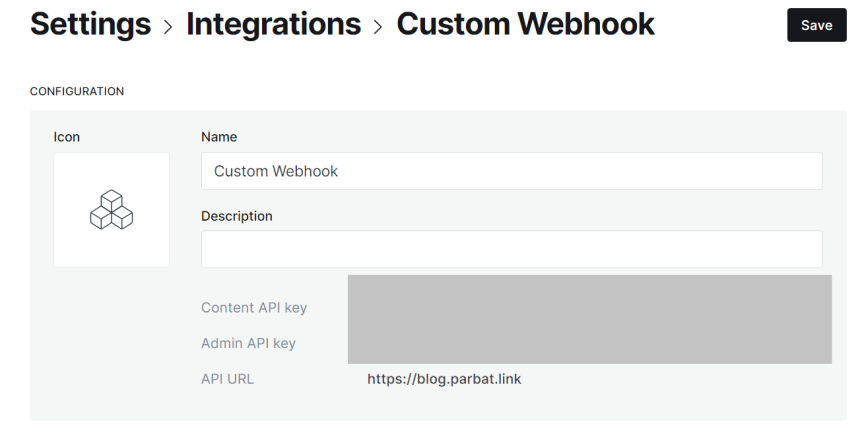Select the API URL https://blog.parbat.link text

click(444, 379)
